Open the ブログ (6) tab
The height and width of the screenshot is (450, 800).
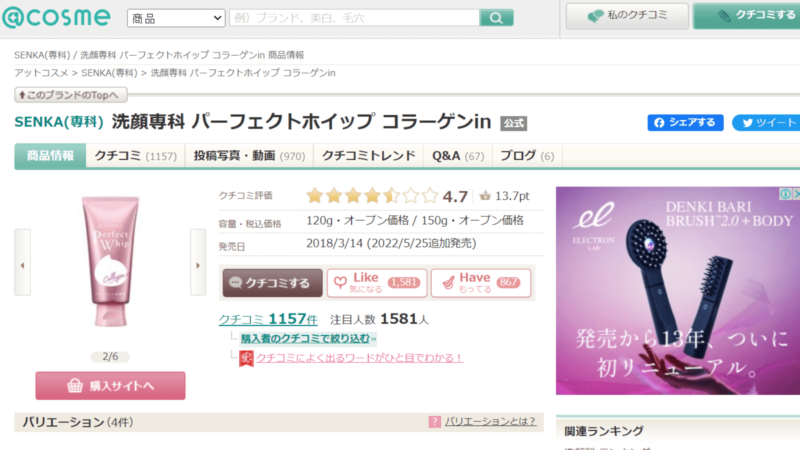pyautogui.click(x=527, y=156)
